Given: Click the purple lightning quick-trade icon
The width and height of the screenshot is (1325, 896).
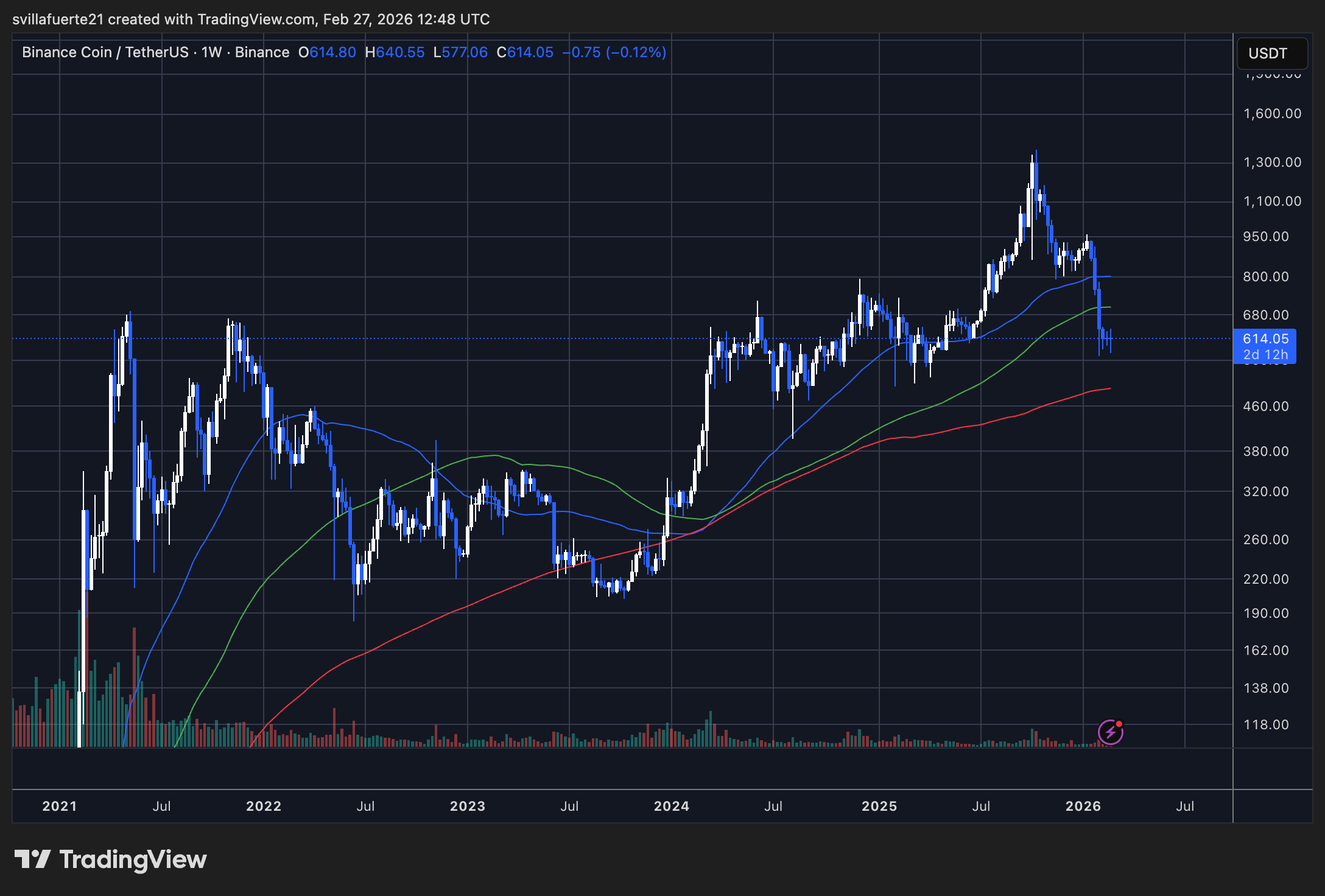Looking at the screenshot, I should [1109, 732].
